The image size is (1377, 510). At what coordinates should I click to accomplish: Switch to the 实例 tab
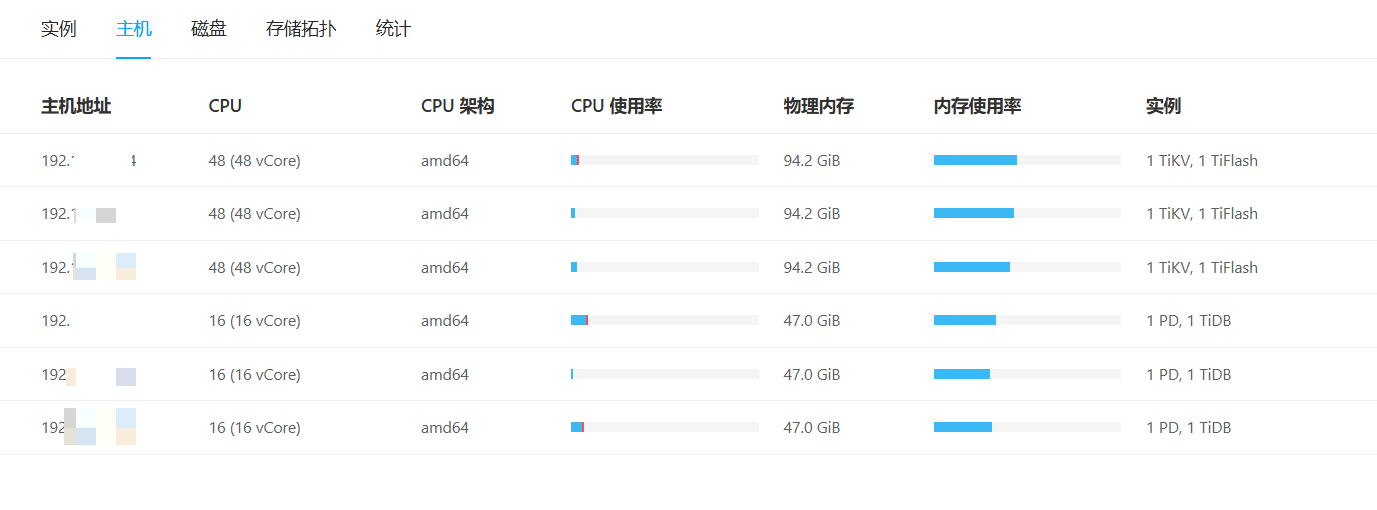[x=58, y=29]
